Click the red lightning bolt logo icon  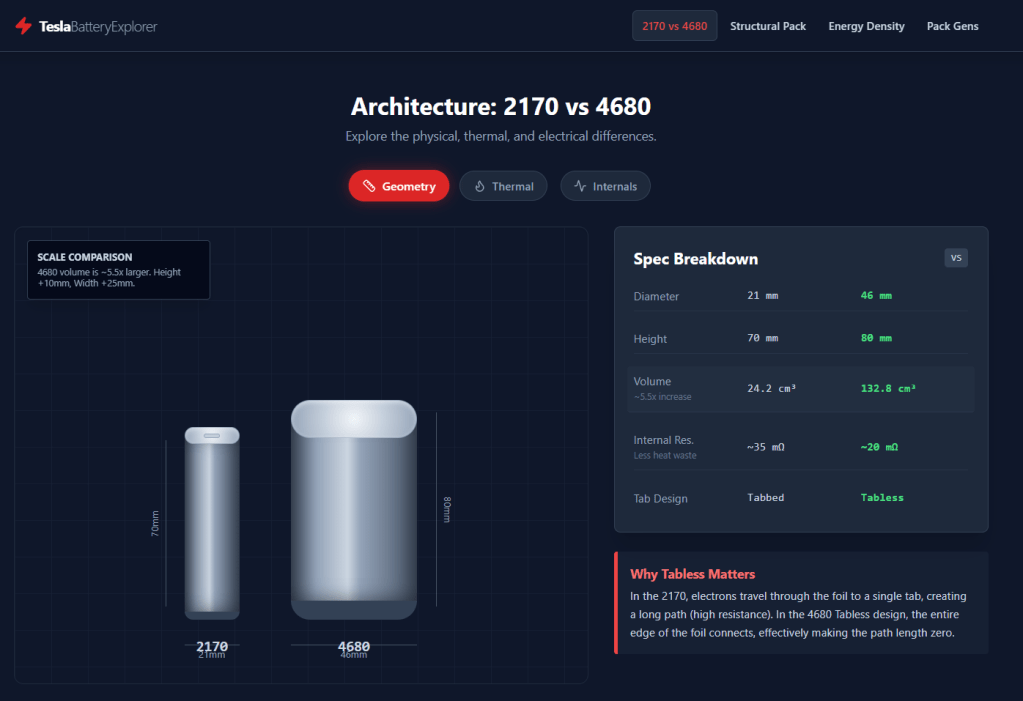[x=23, y=26]
